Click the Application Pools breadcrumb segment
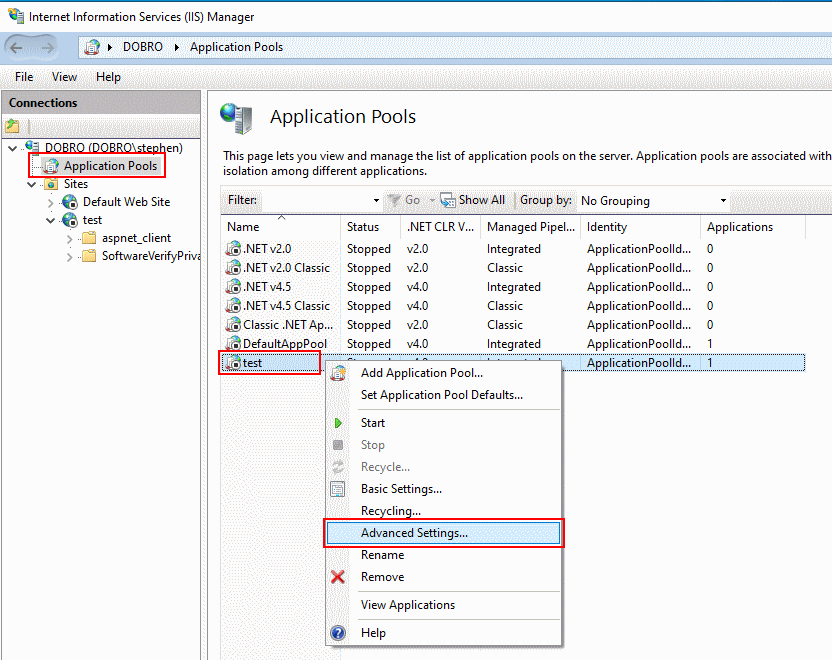This screenshot has width=832, height=660. 237,47
